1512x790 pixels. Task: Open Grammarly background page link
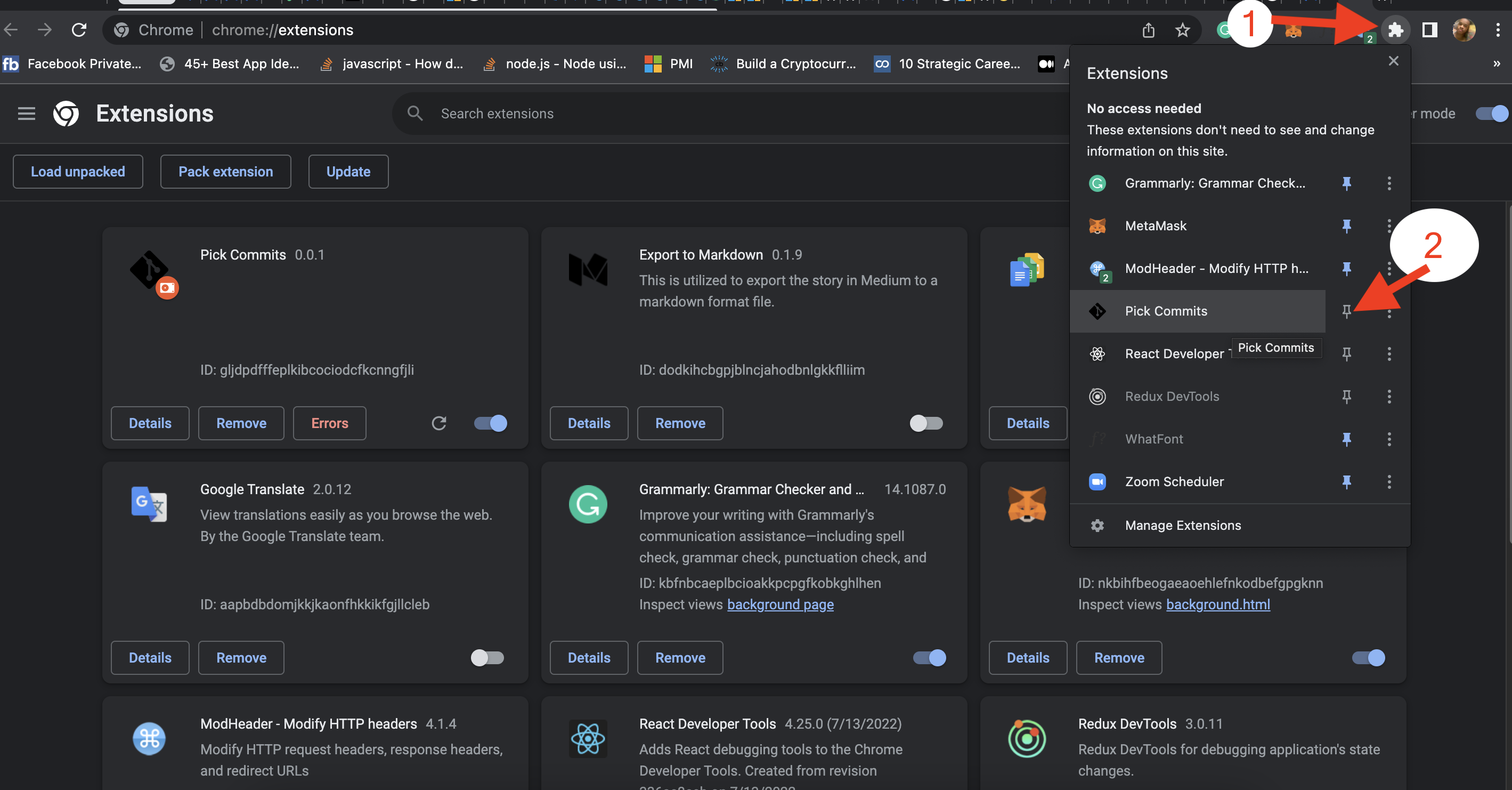pyautogui.click(x=780, y=604)
